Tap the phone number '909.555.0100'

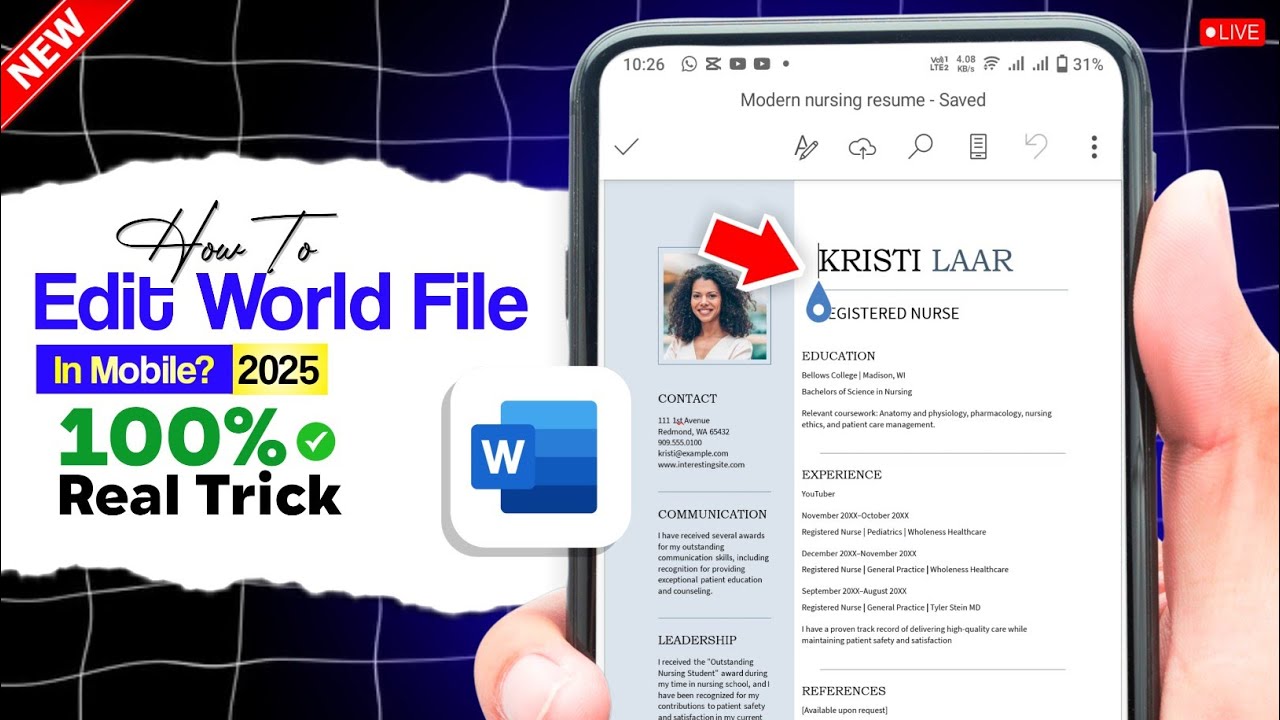click(x=680, y=442)
